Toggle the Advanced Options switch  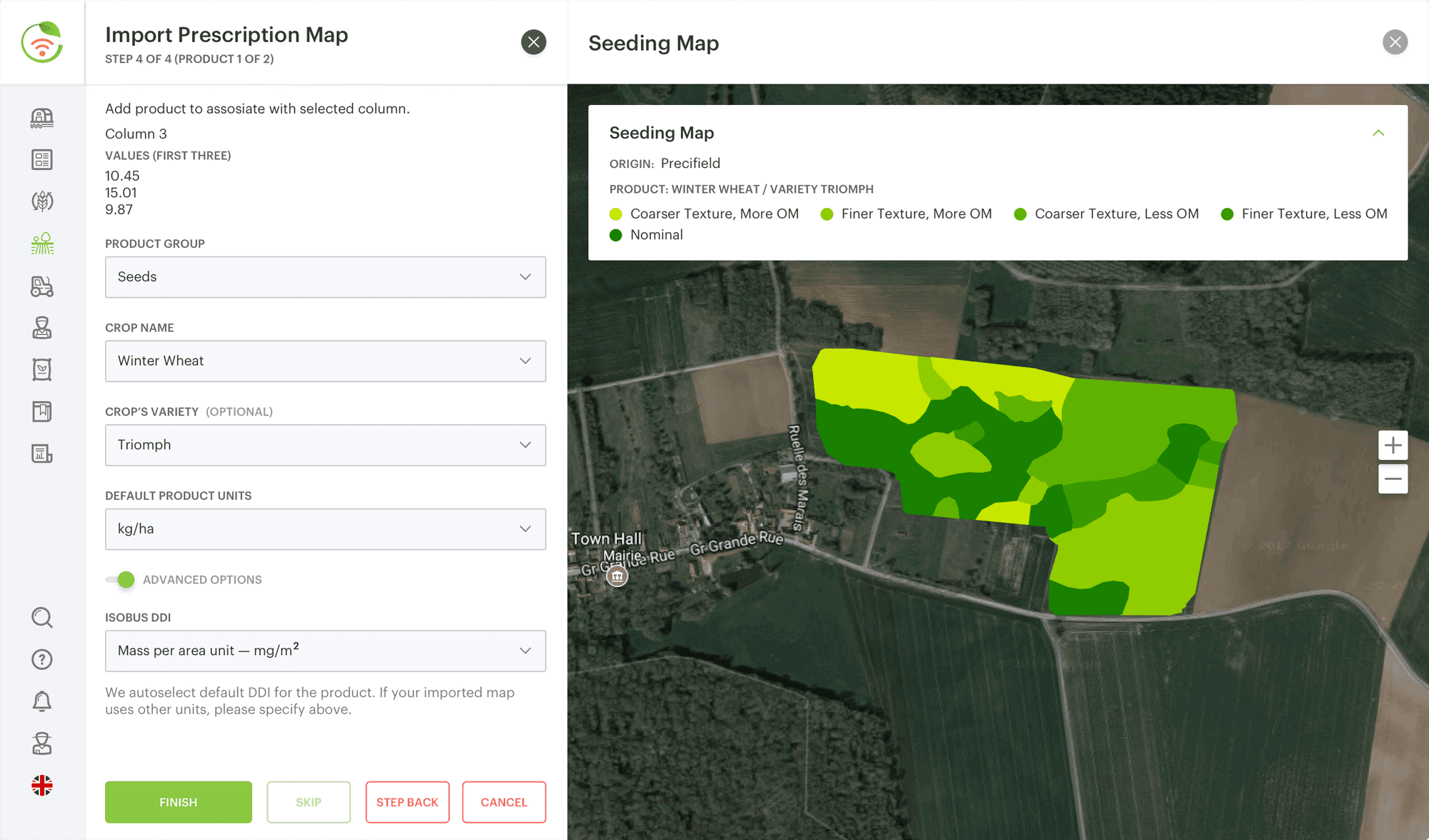121,580
